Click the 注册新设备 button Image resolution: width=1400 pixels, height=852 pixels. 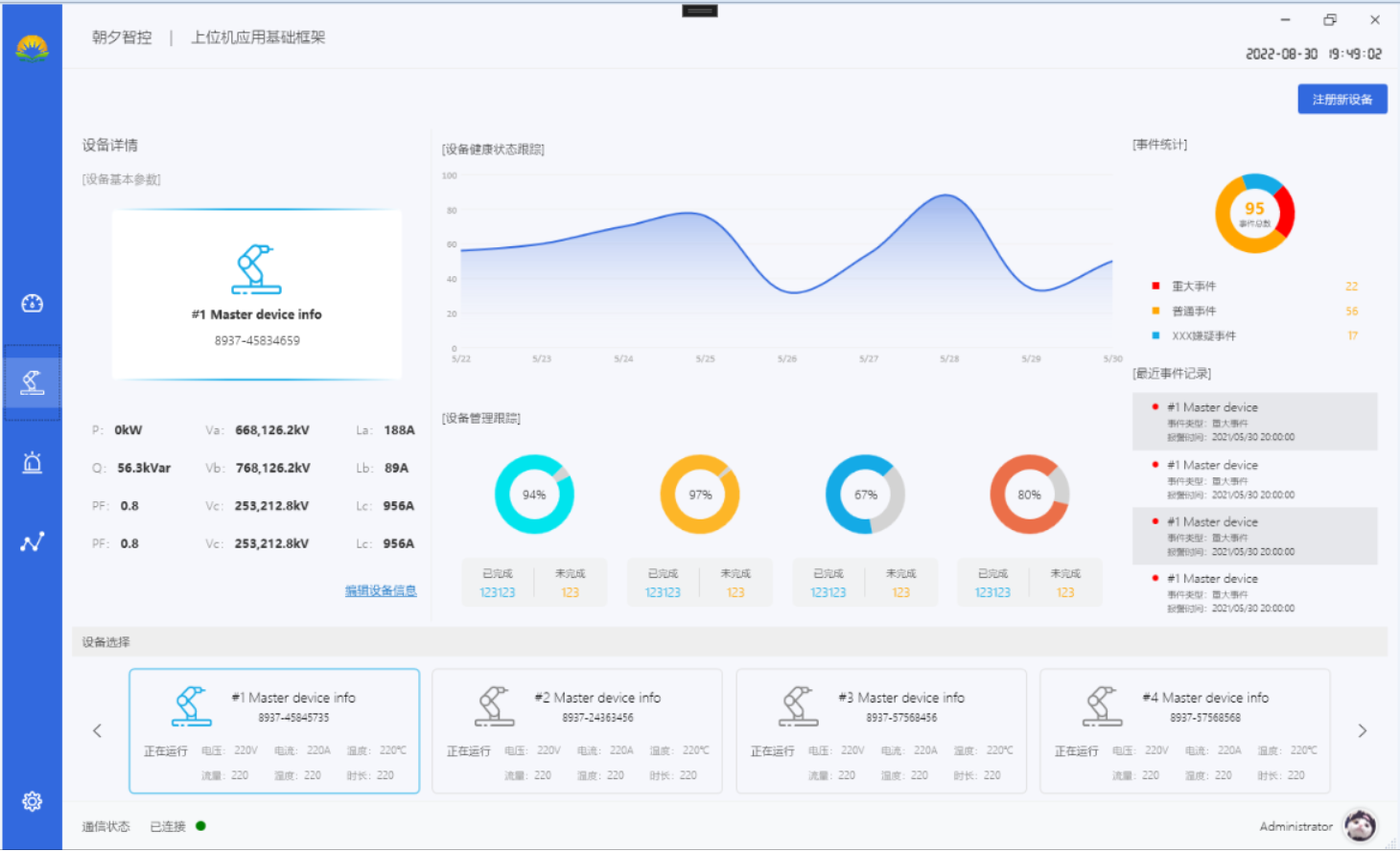(1342, 100)
